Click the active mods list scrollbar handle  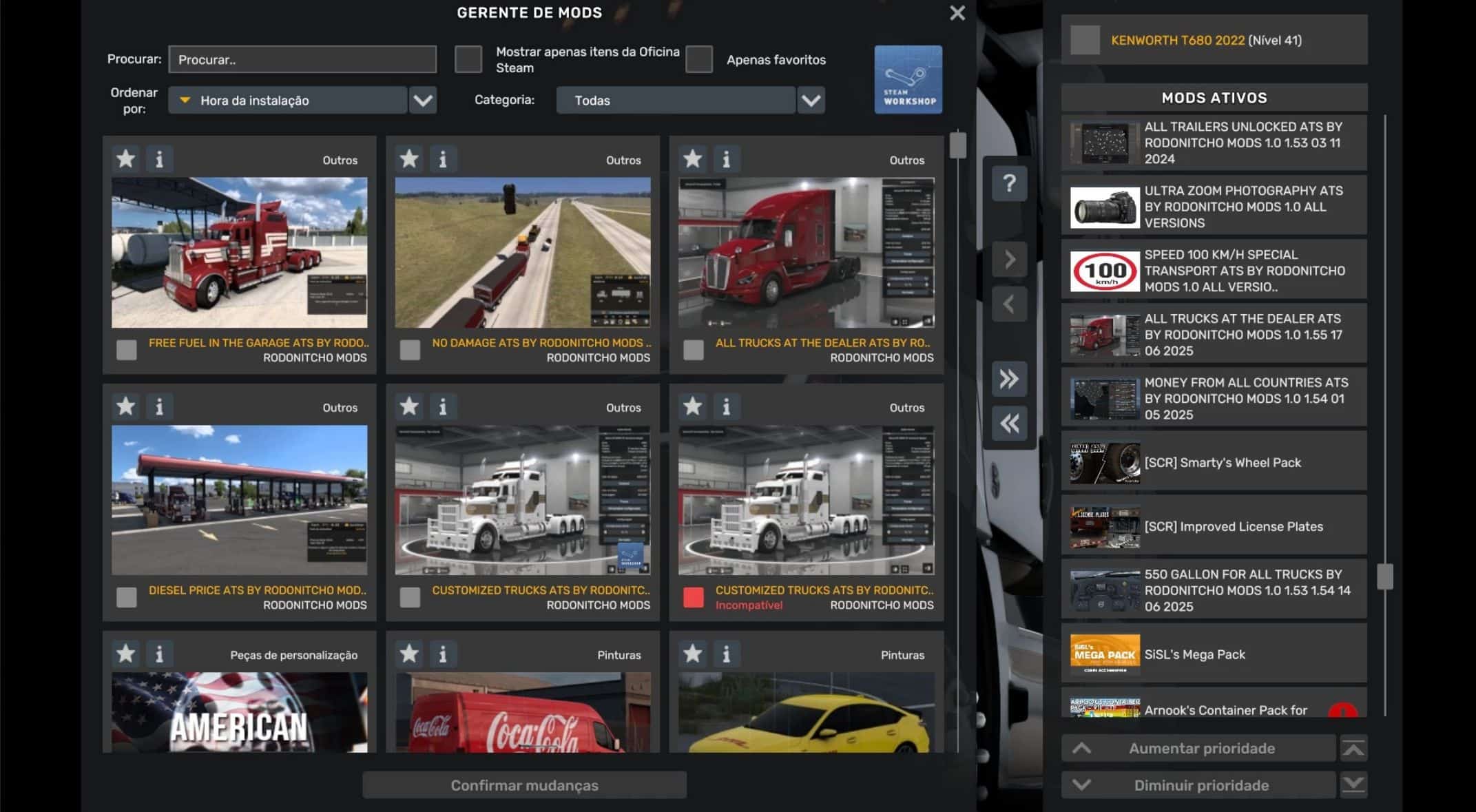point(1384,576)
